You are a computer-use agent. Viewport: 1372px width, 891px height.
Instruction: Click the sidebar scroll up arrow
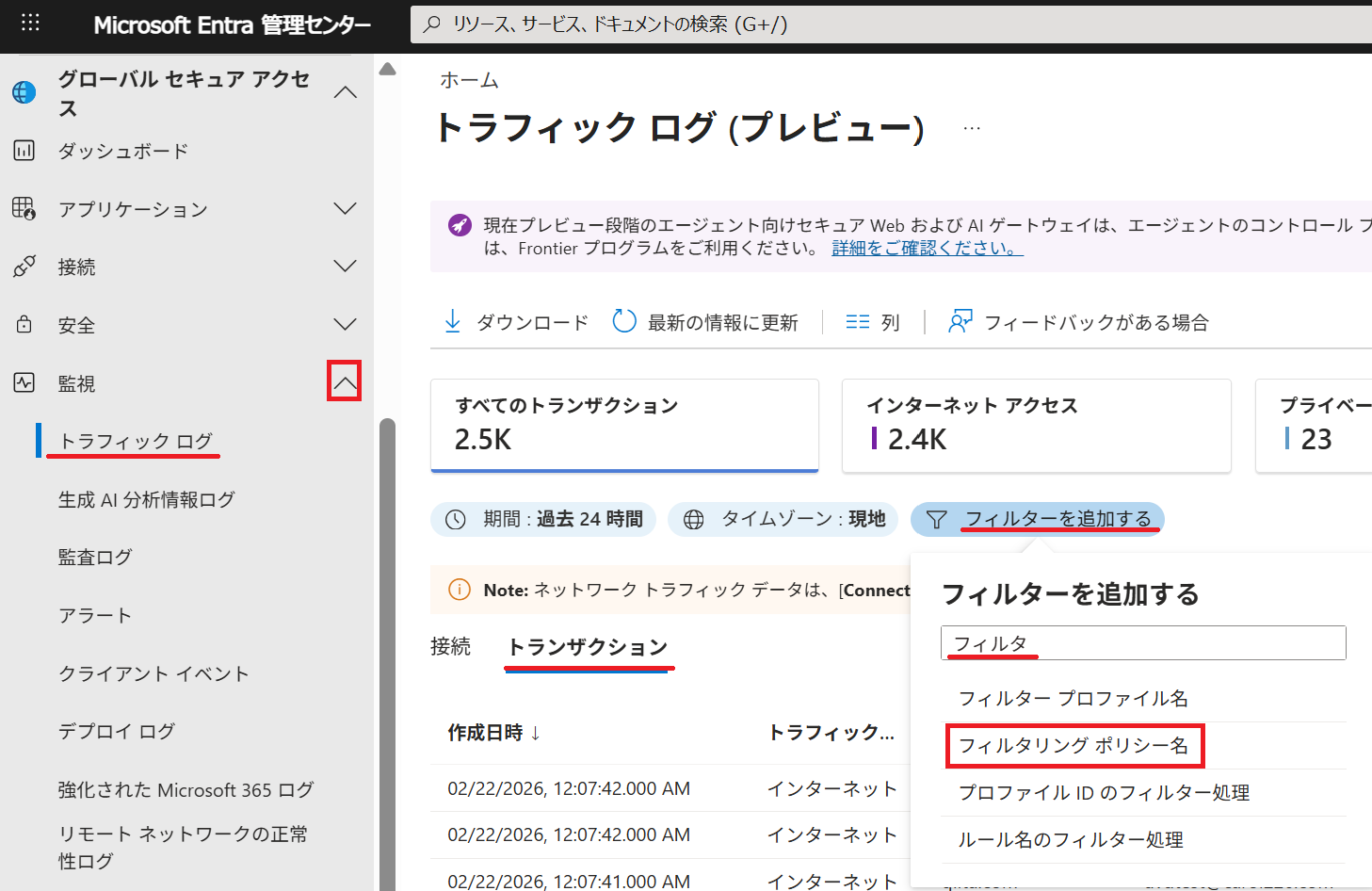(387, 69)
